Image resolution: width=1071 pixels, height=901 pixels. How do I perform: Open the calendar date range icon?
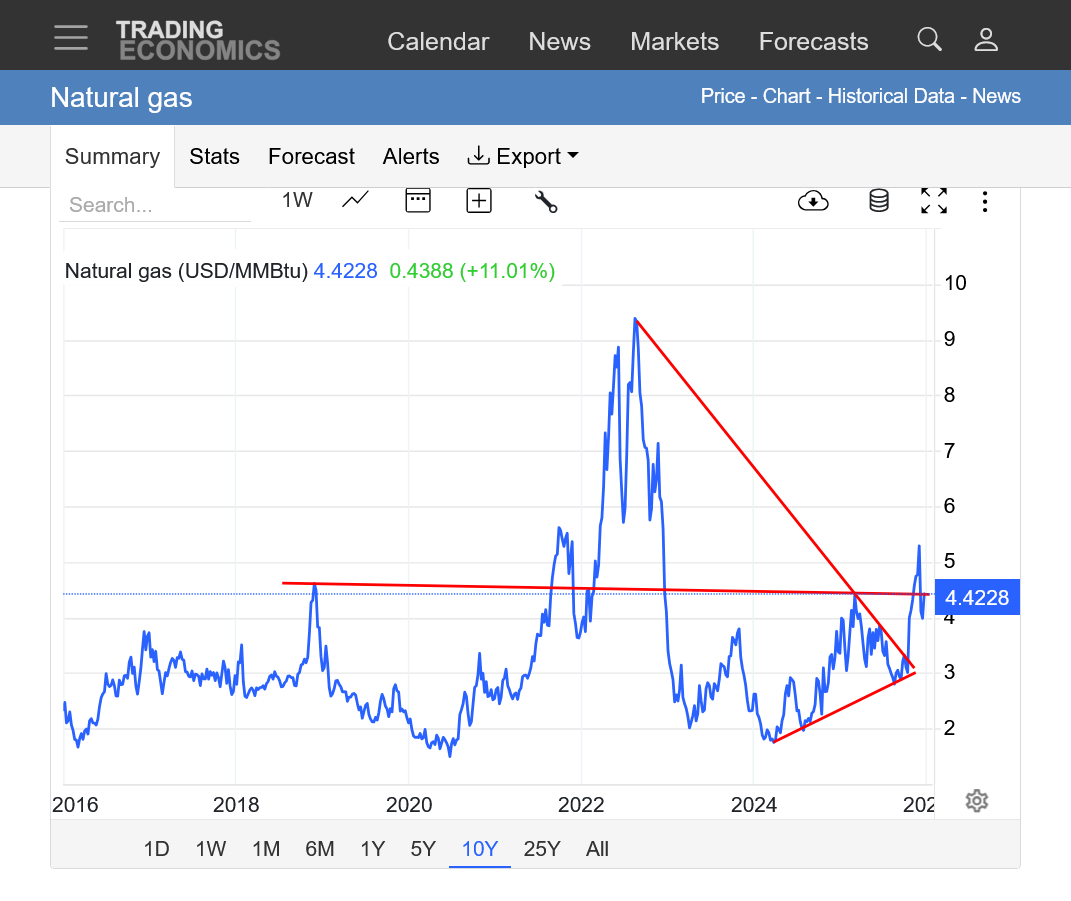417,200
